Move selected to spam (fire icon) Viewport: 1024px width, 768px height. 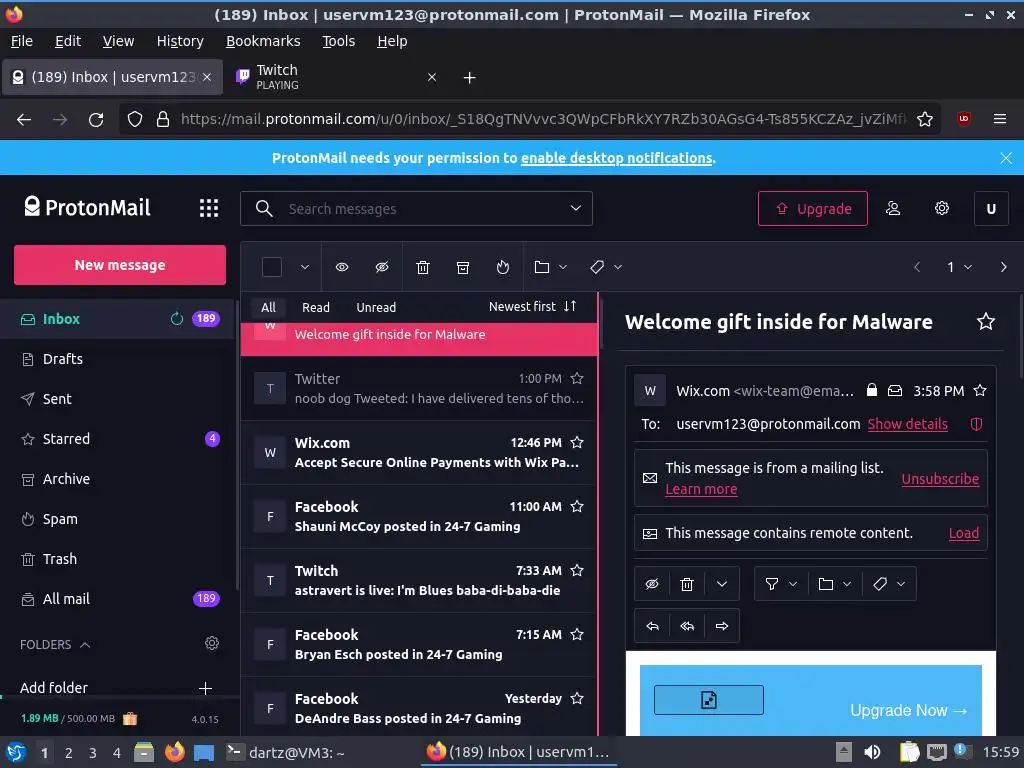pyautogui.click(x=502, y=267)
